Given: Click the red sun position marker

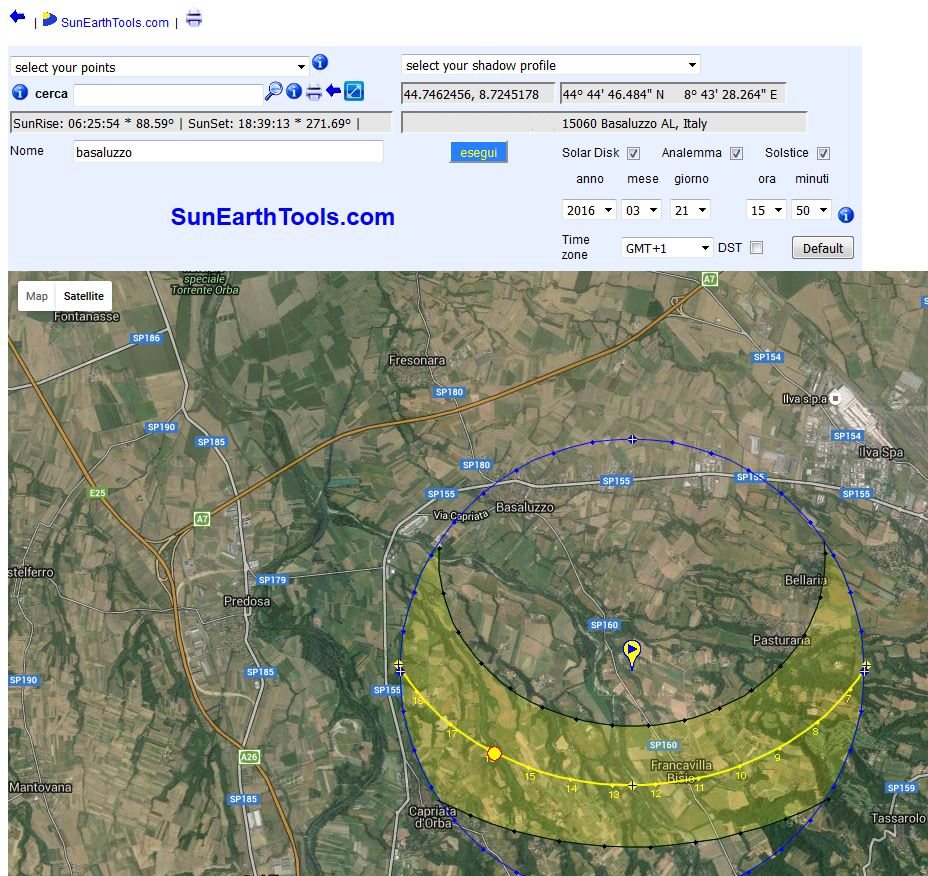Looking at the screenshot, I should pyautogui.click(x=494, y=754).
